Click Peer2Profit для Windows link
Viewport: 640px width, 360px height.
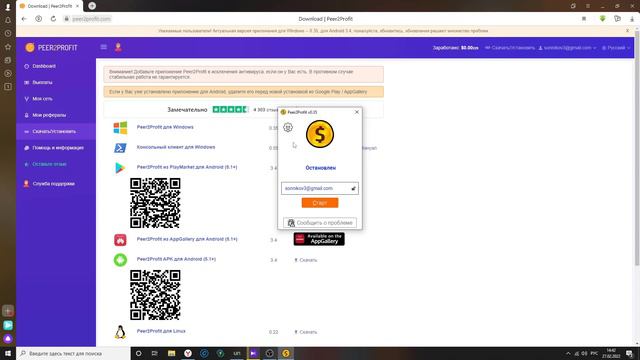point(165,127)
